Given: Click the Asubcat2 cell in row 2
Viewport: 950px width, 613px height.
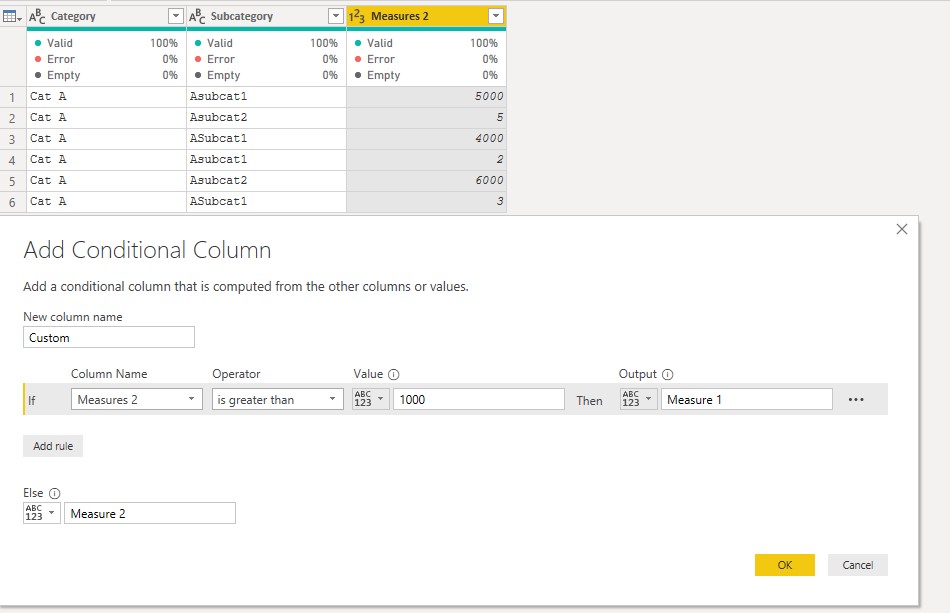Looking at the screenshot, I should [x=267, y=118].
